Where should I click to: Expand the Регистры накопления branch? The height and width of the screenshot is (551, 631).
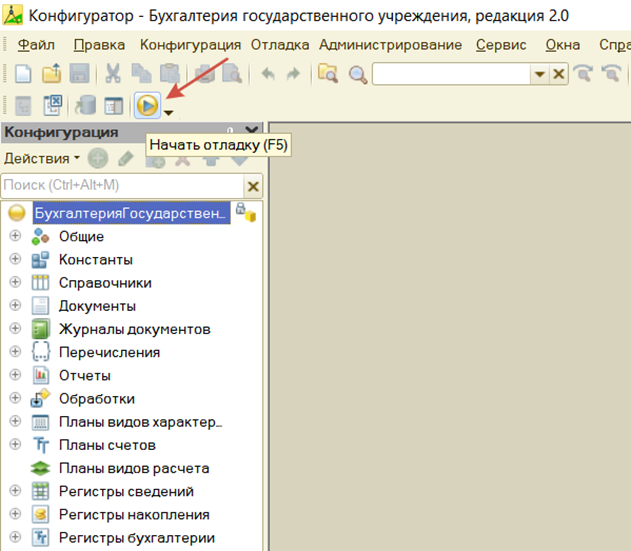pos(15,514)
